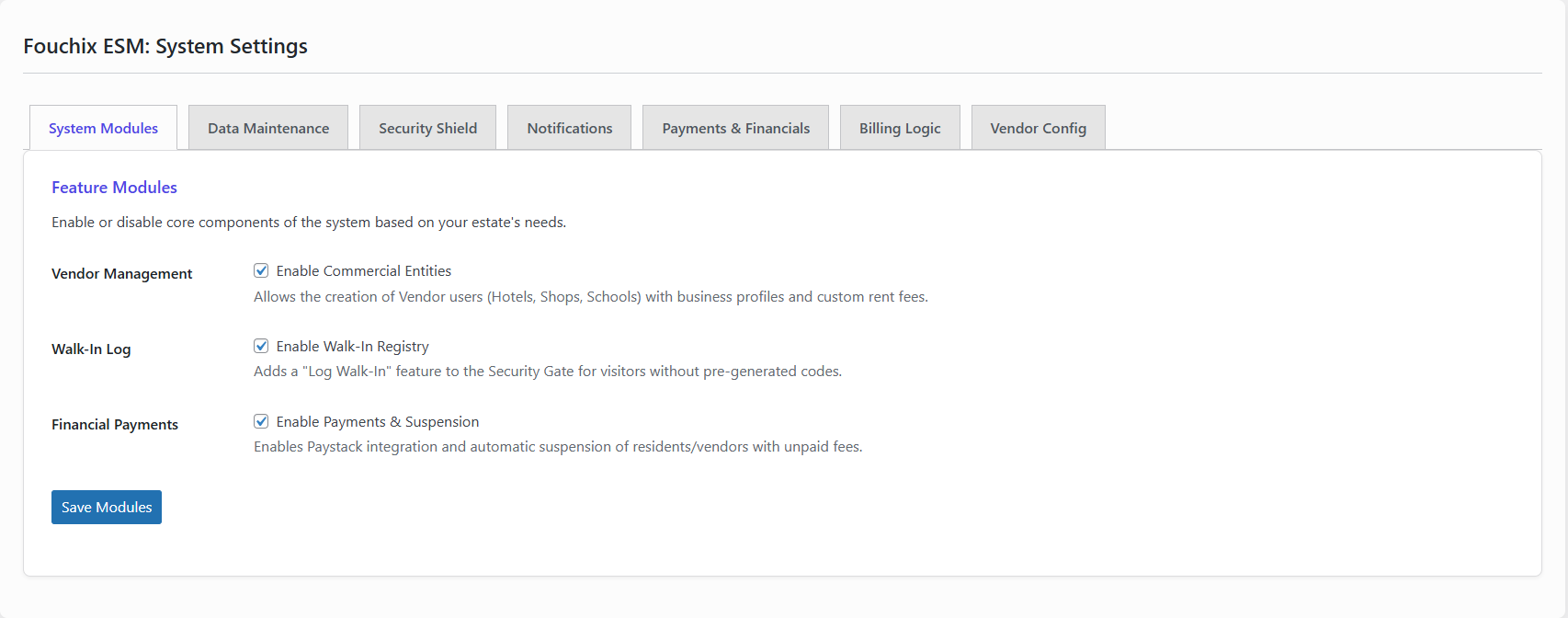The height and width of the screenshot is (618, 1568).
Task: Click the Feature Modules section heading
Action: [114, 188]
